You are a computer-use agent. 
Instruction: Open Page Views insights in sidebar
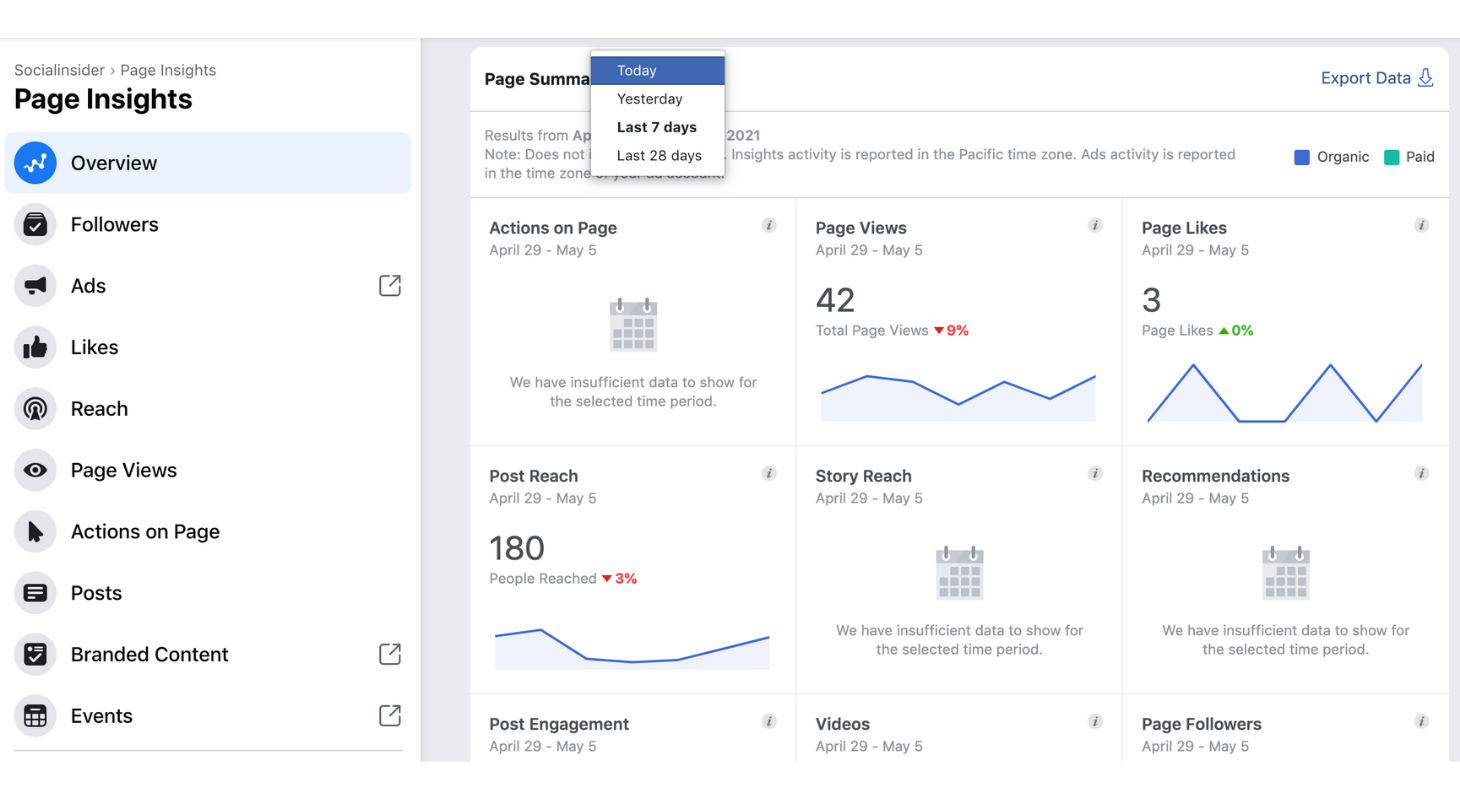(x=208, y=470)
